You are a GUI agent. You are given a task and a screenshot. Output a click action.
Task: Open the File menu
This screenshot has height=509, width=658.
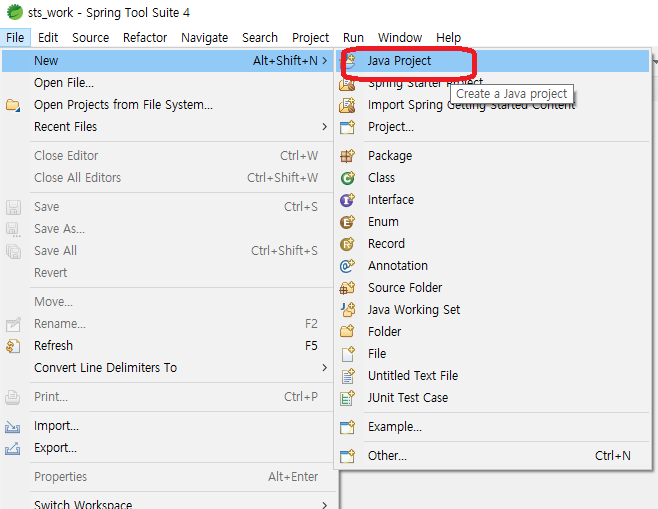tap(15, 38)
